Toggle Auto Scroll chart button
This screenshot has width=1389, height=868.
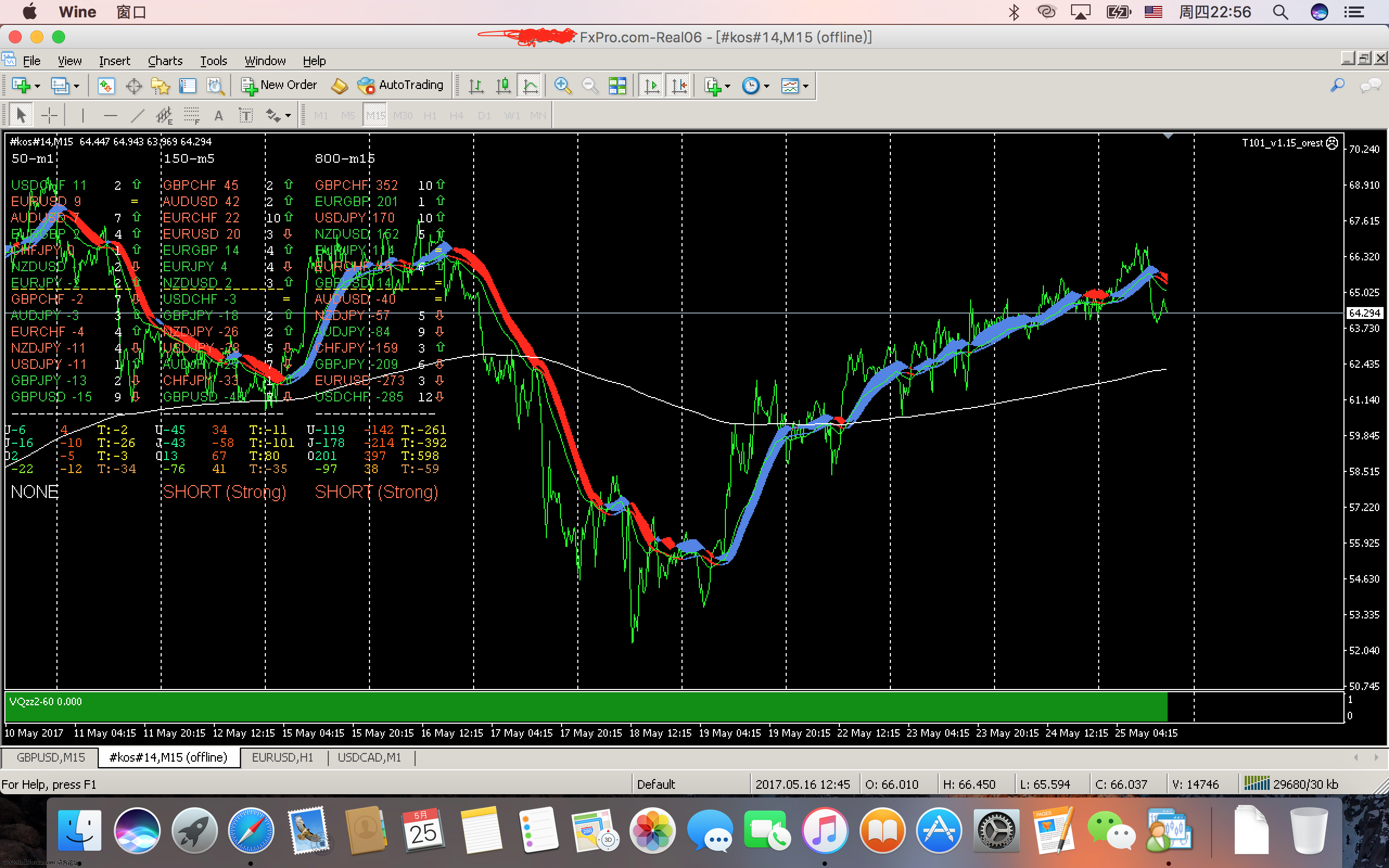click(x=652, y=86)
